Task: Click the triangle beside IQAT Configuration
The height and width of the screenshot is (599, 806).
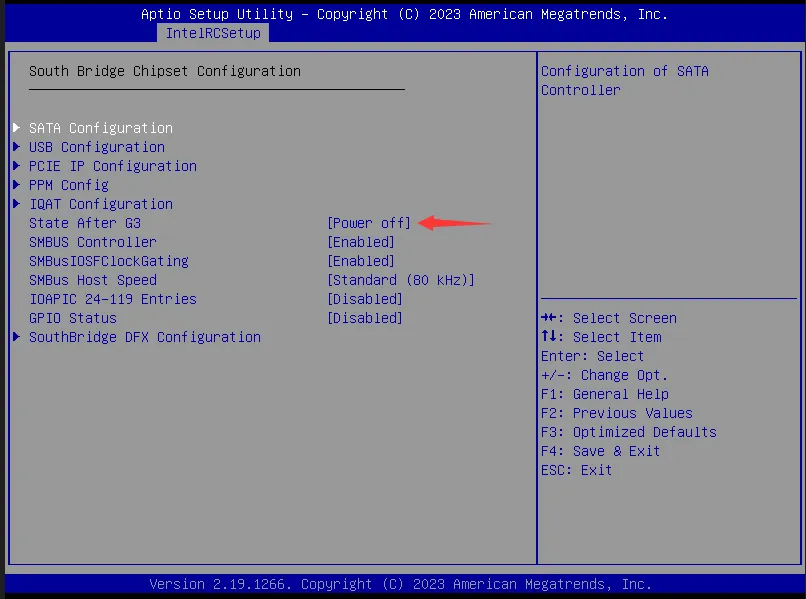Action: [17, 204]
